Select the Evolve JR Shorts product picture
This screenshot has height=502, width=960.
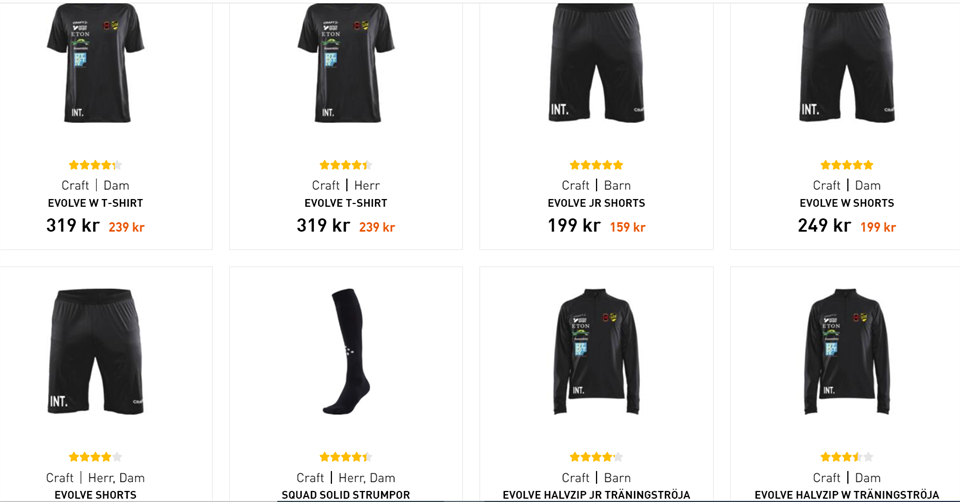tap(596, 63)
